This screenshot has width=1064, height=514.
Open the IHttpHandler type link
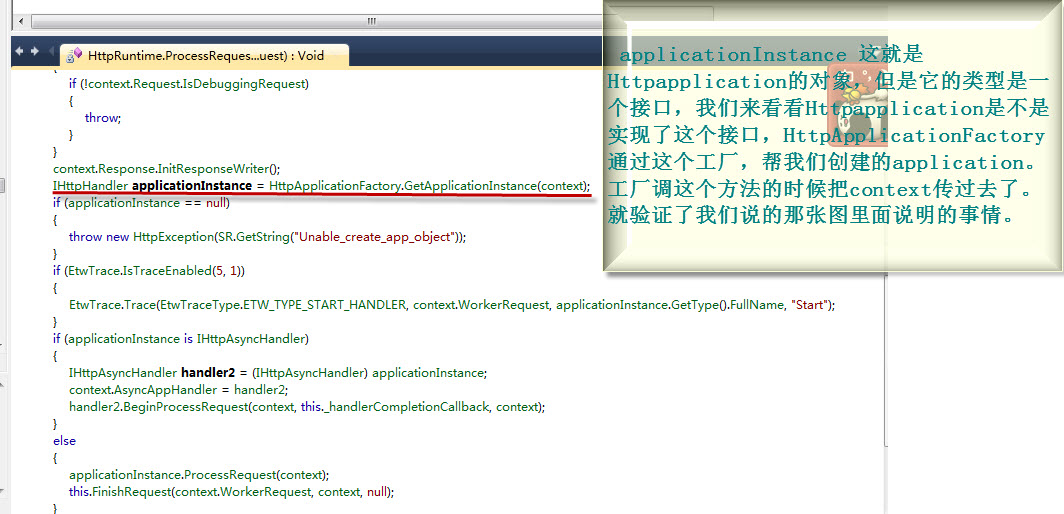pyautogui.click(x=90, y=185)
